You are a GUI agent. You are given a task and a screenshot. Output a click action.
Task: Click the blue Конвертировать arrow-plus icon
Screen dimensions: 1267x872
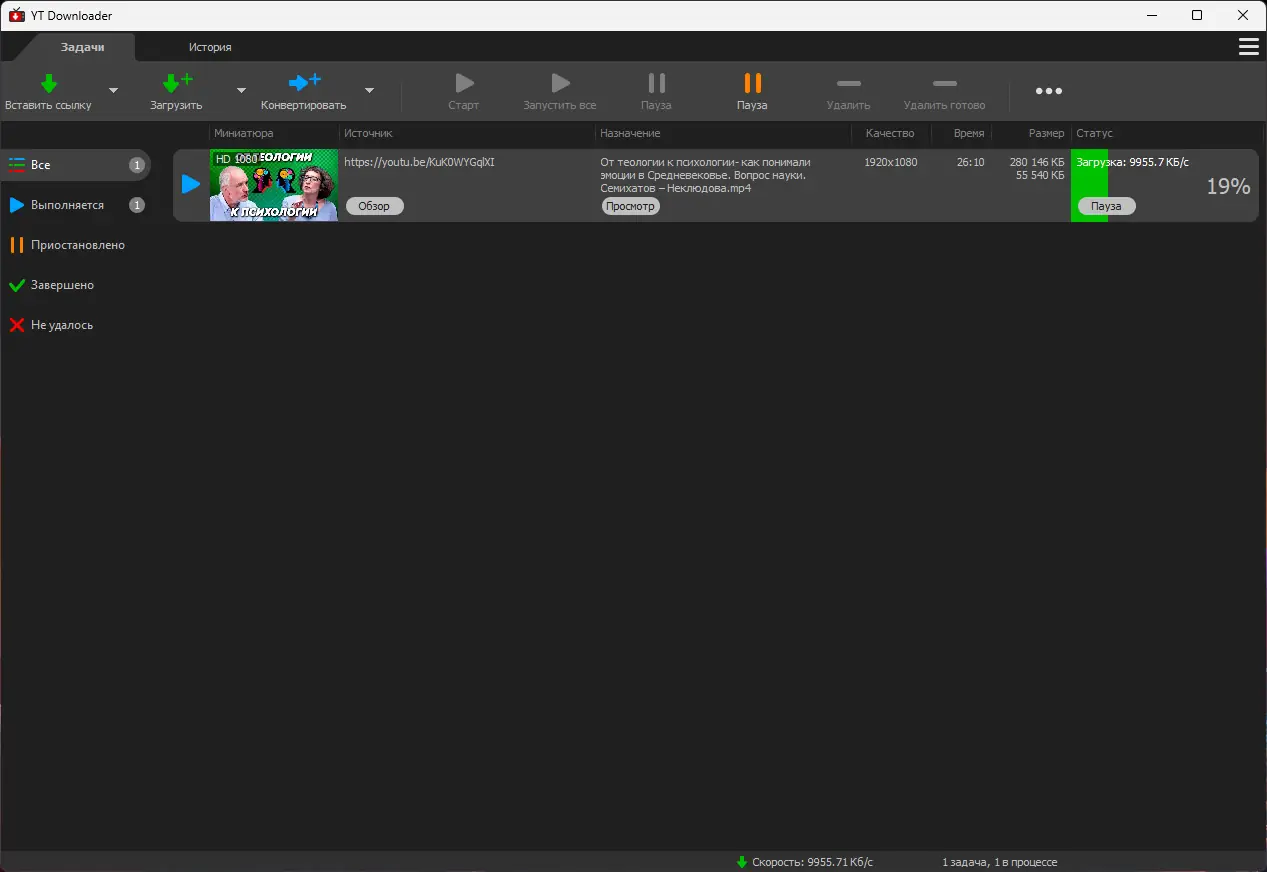304,83
